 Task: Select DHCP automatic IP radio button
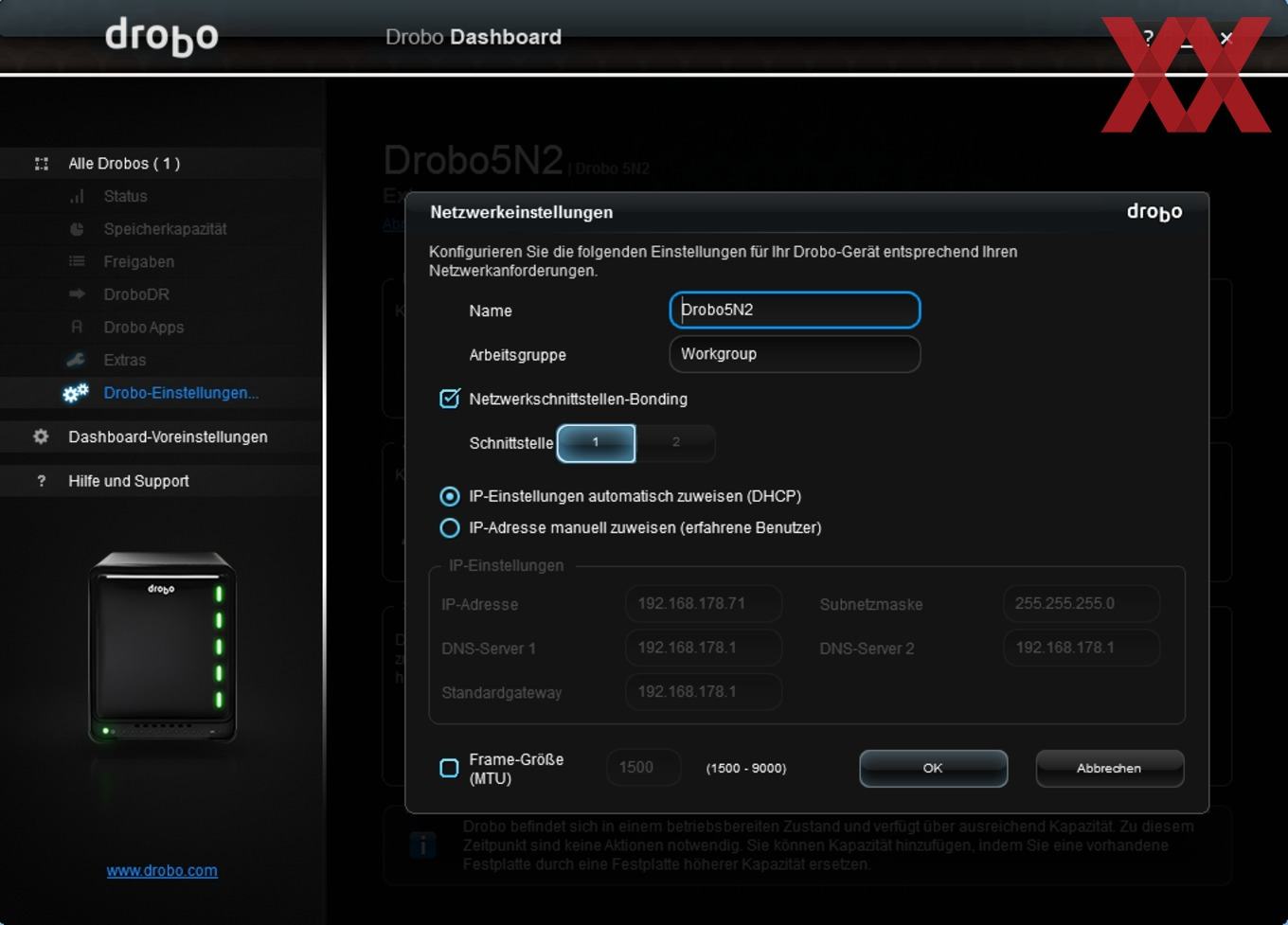click(x=450, y=496)
